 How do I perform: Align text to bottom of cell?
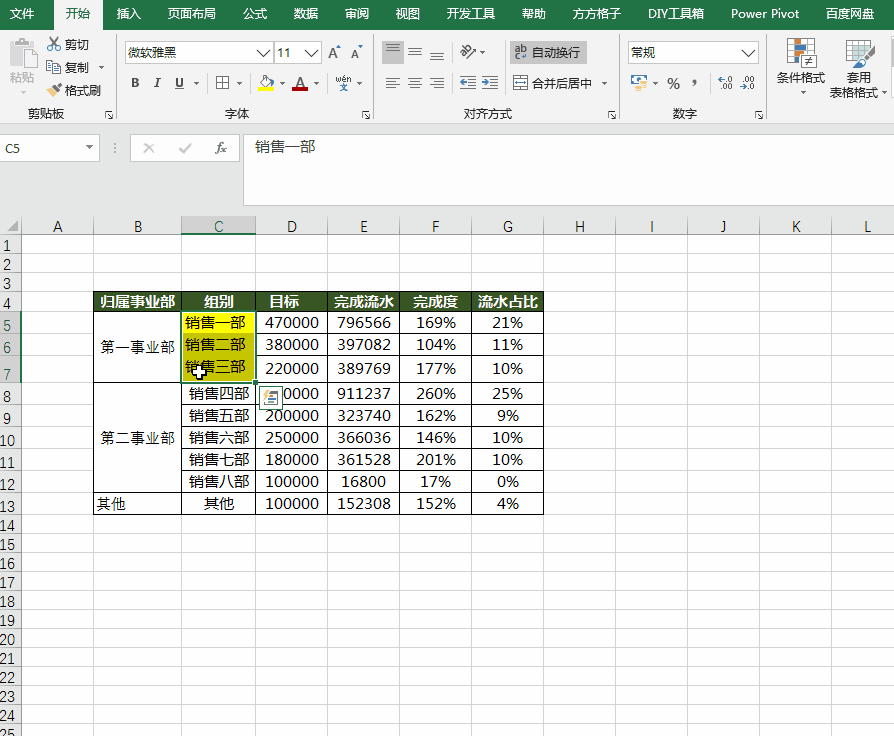(437, 52)
